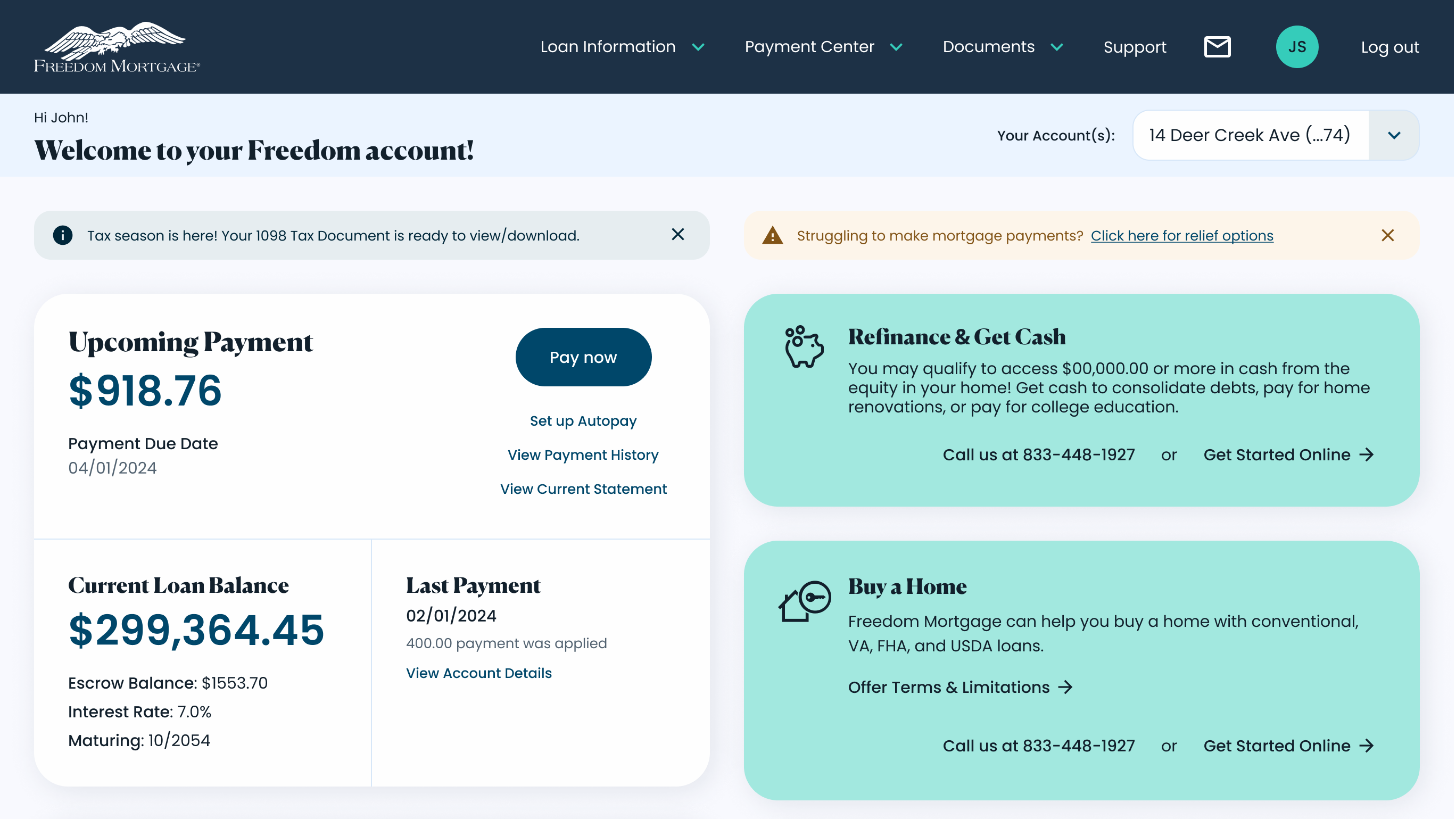This screenshot has width=1456, height=819.
Task: Click the info icon in tax banner
Action: pyautogui.click(x=63, y=235)
